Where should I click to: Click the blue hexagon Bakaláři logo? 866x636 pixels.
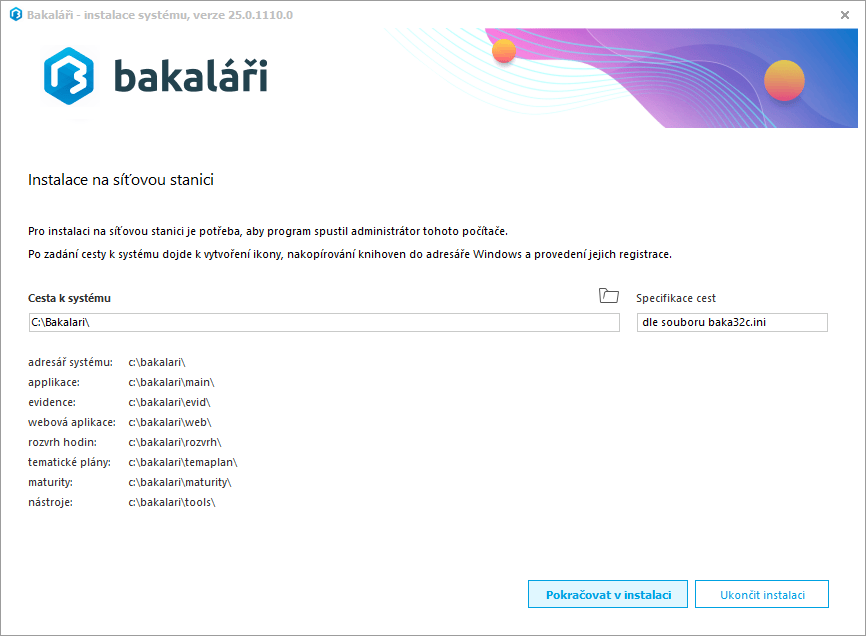point(69,76)
